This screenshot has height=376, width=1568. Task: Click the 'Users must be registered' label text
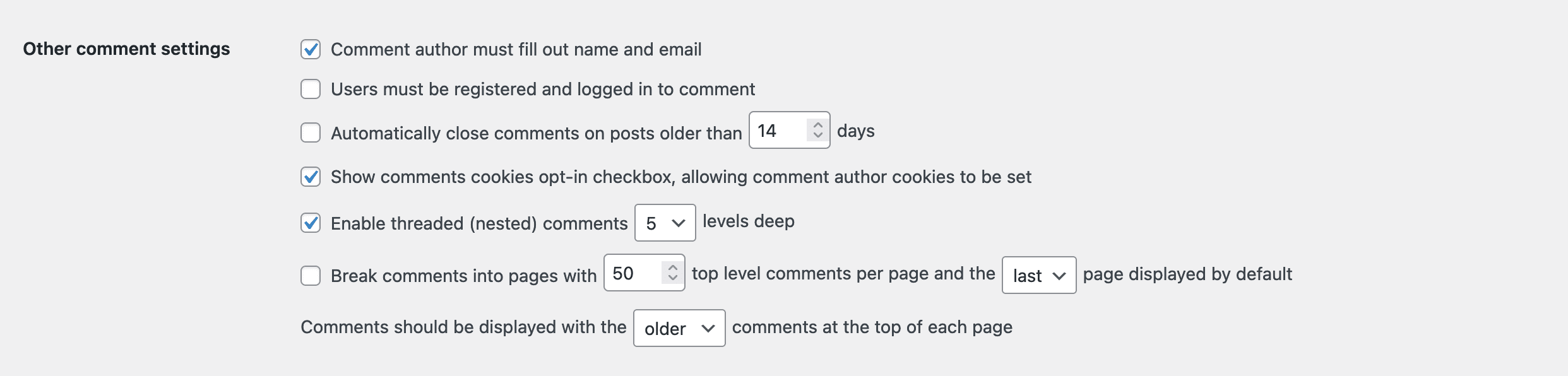pyautogui.click(x=543, y=89)
